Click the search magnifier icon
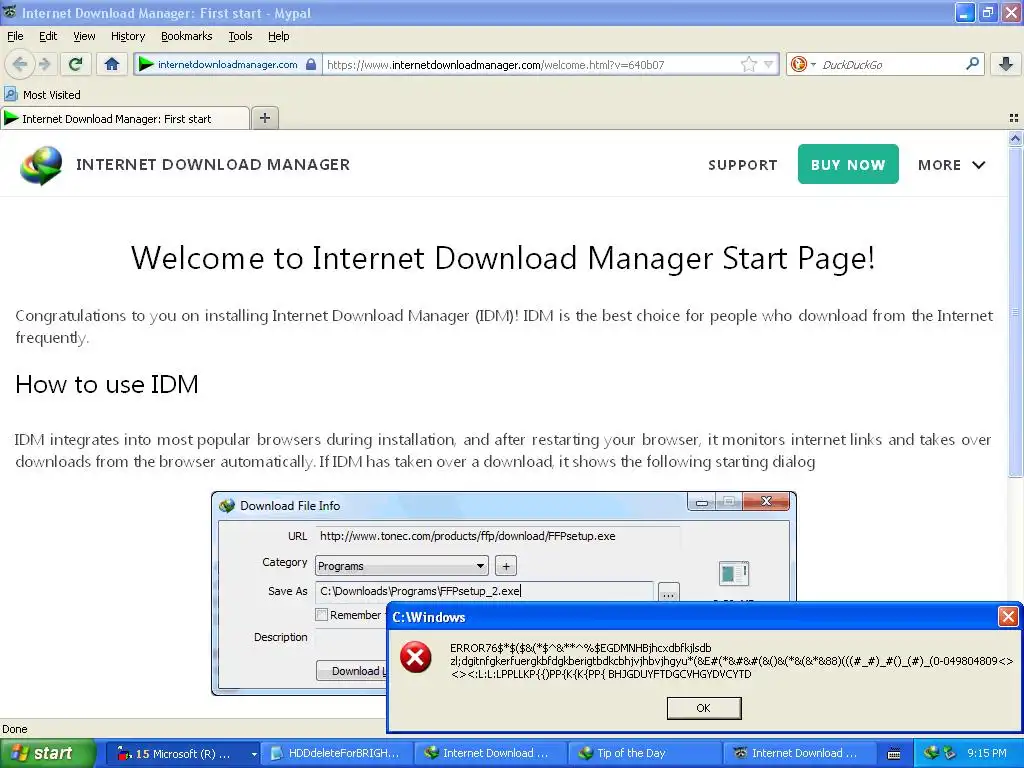The height and width of the screenshot is (768, 1024). [x=972, y=64]
